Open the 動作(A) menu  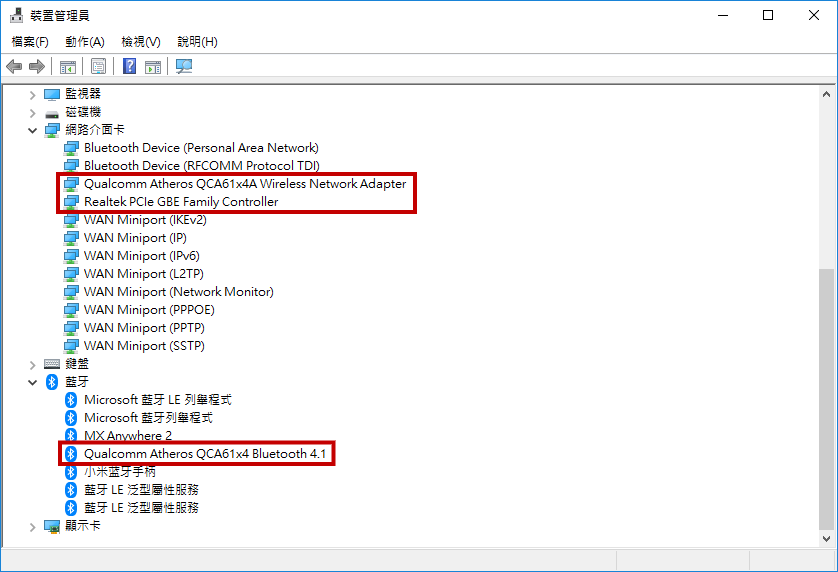pos(85,42)
